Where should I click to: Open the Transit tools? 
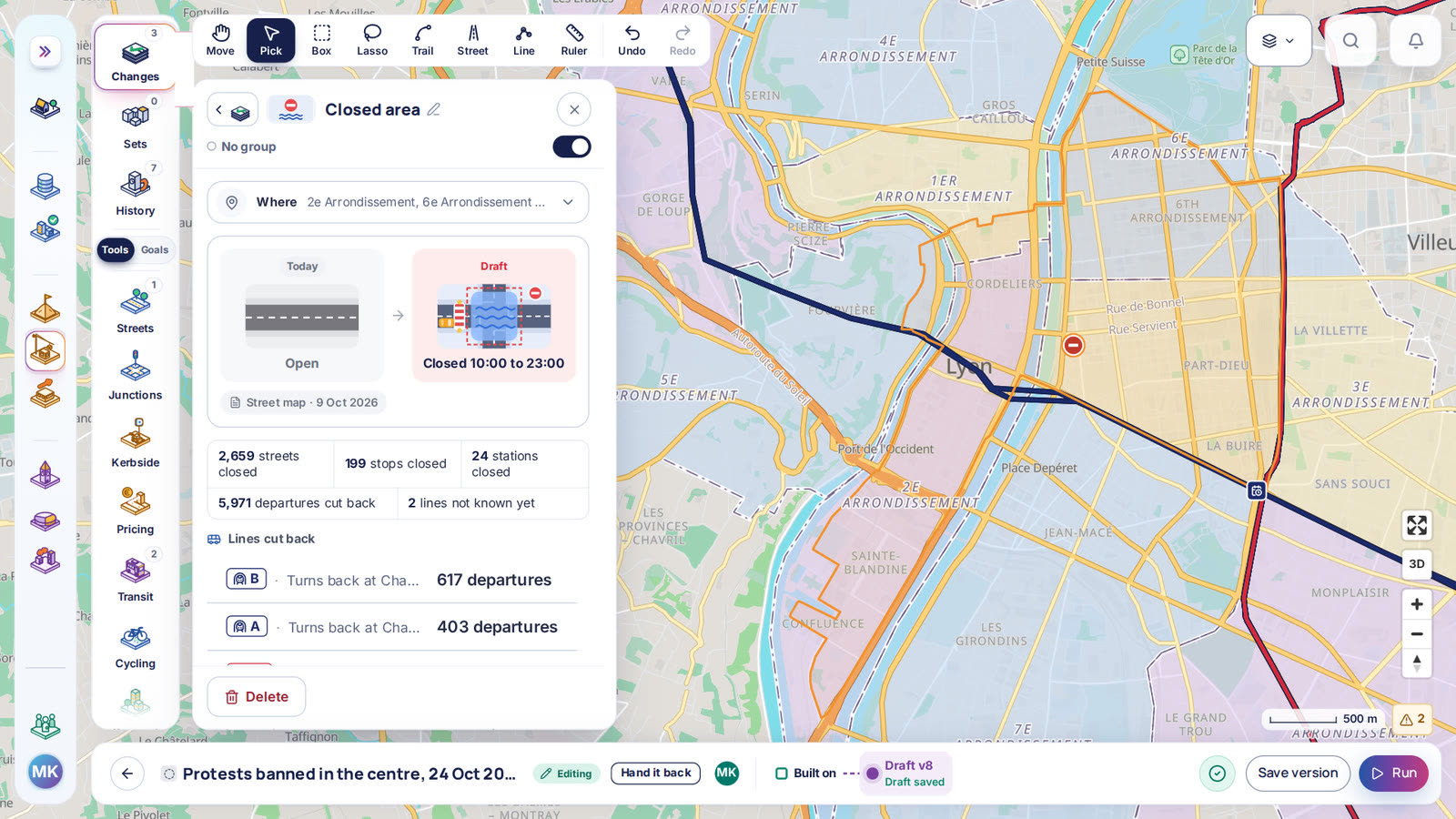pos(136,577)
